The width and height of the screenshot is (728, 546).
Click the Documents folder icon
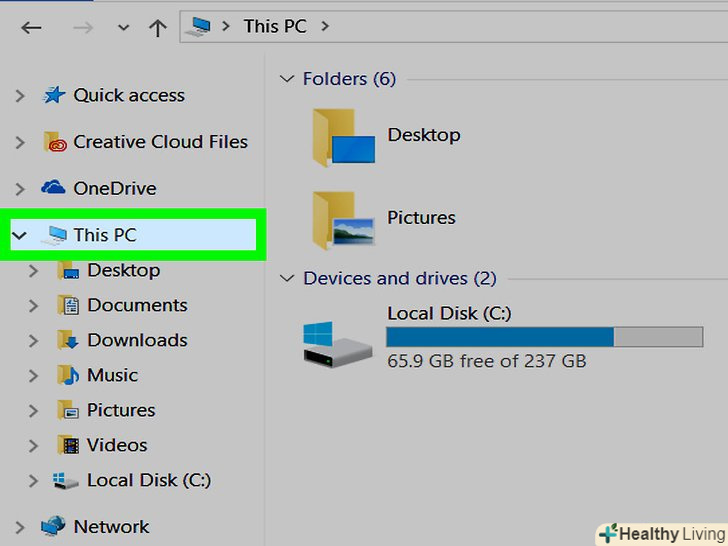click(68, 305)
